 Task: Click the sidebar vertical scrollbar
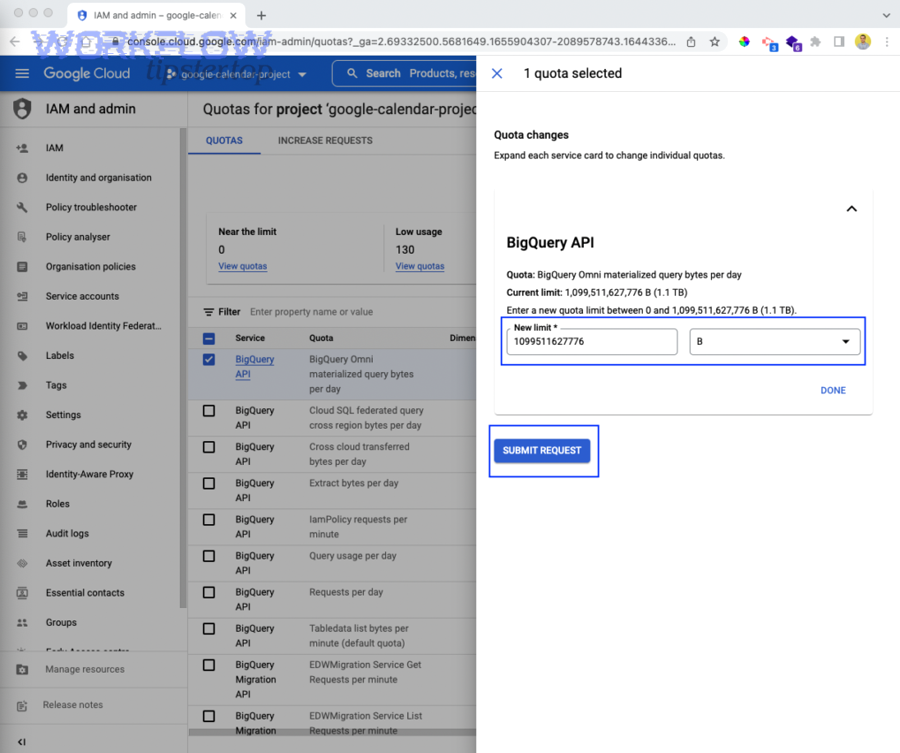[183, 367]
